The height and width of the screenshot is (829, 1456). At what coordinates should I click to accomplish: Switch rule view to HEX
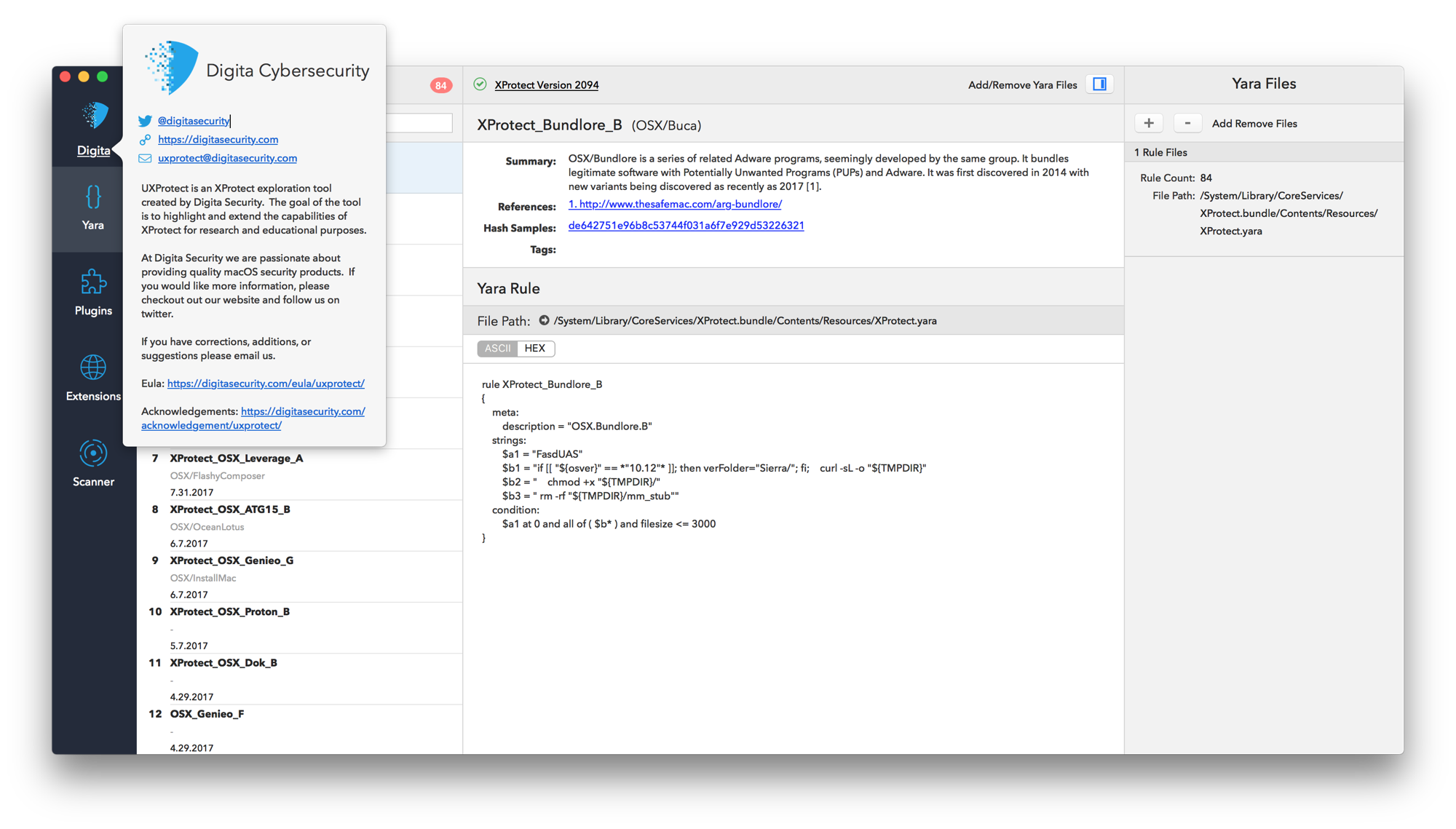click(x=535, y=348)
